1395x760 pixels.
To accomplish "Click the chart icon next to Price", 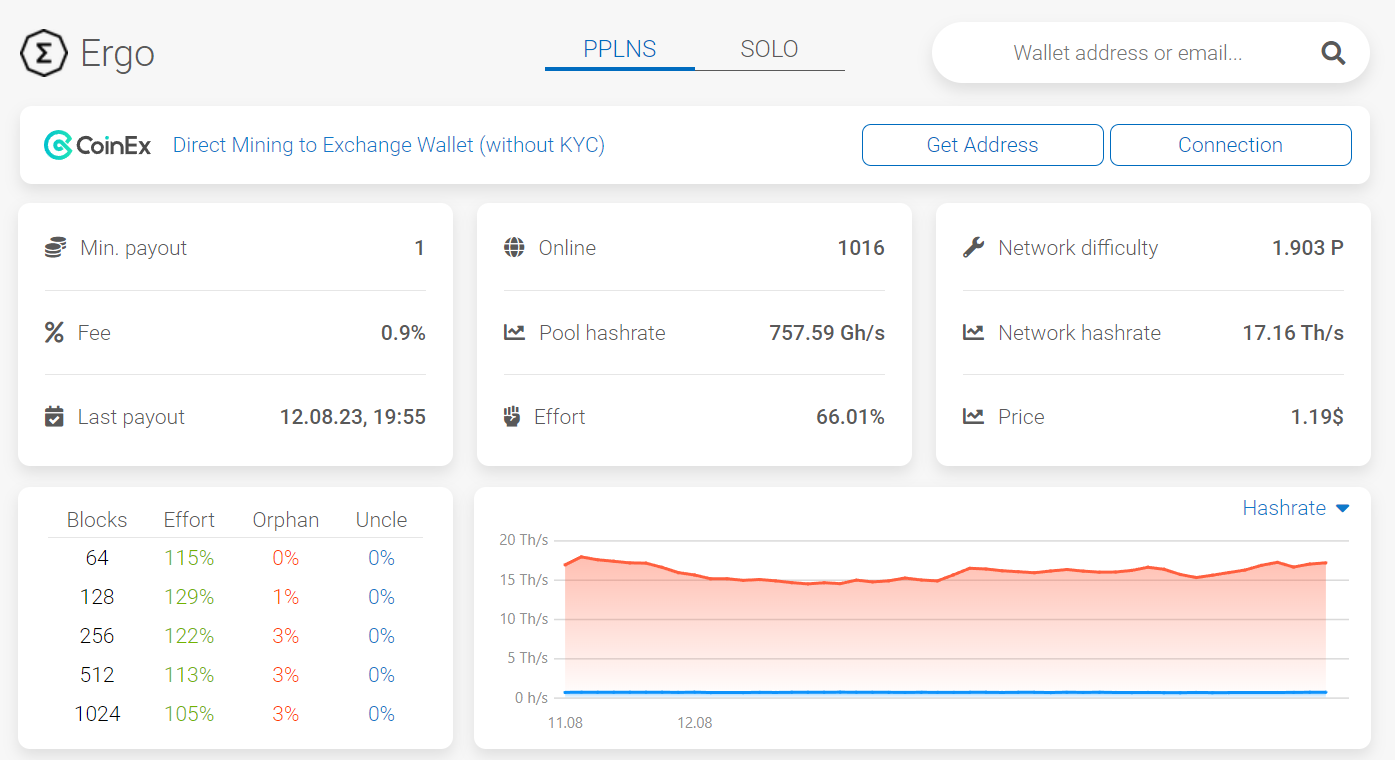I will coord(972,417).
